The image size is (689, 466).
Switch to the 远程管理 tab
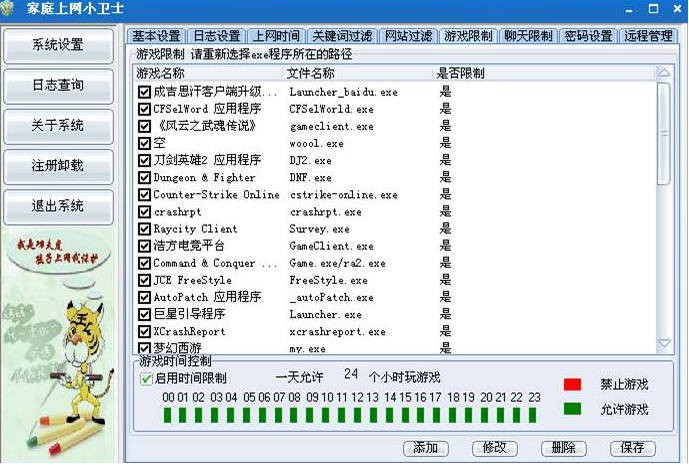point(649,36)
